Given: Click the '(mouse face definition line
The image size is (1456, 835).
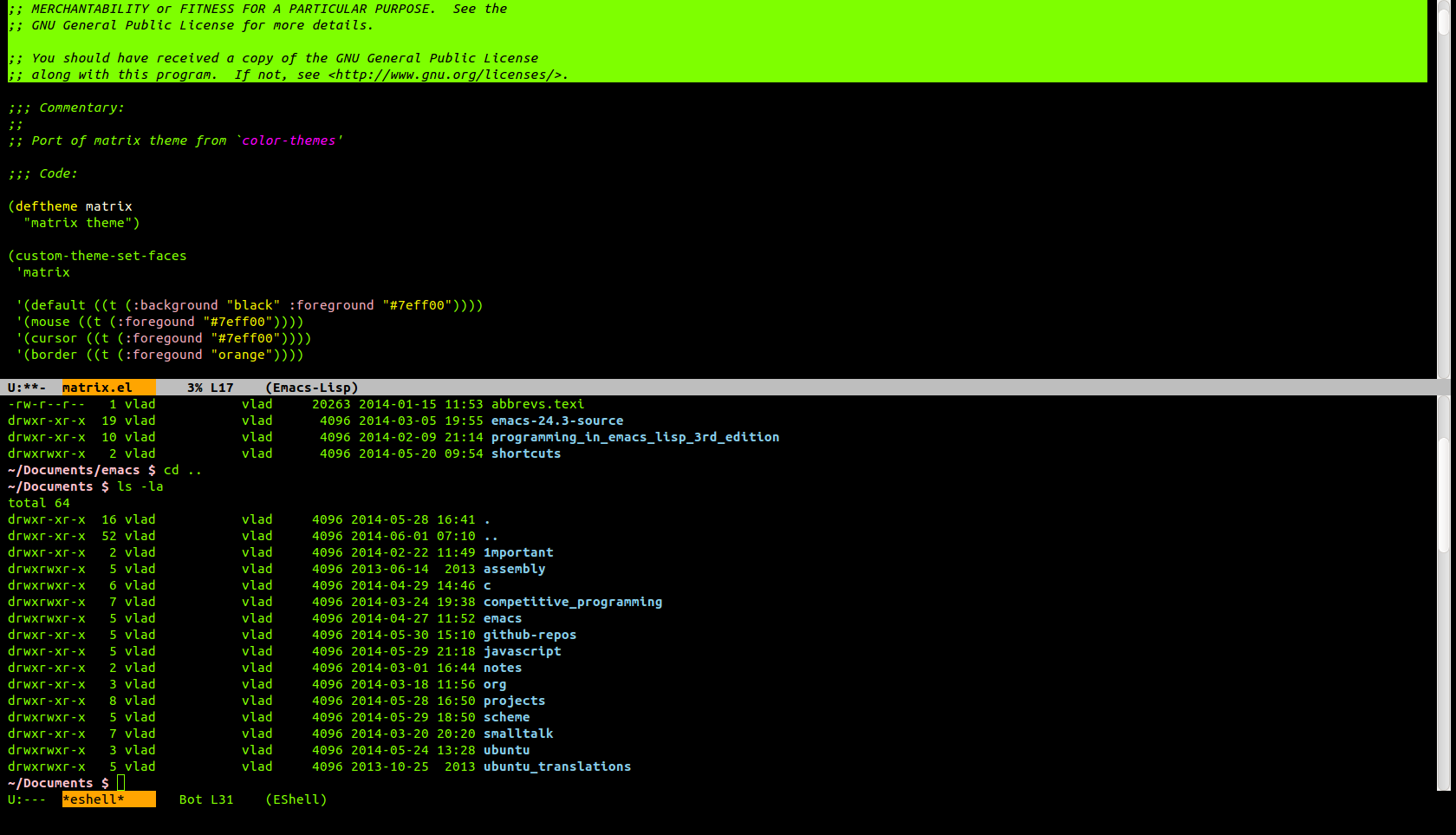Looking at the screenshot, I should click(x=159, y=322).
